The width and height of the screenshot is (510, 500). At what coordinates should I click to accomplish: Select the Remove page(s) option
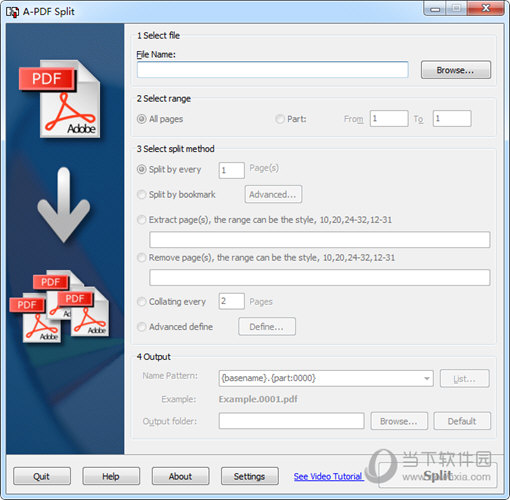point(142,258)
